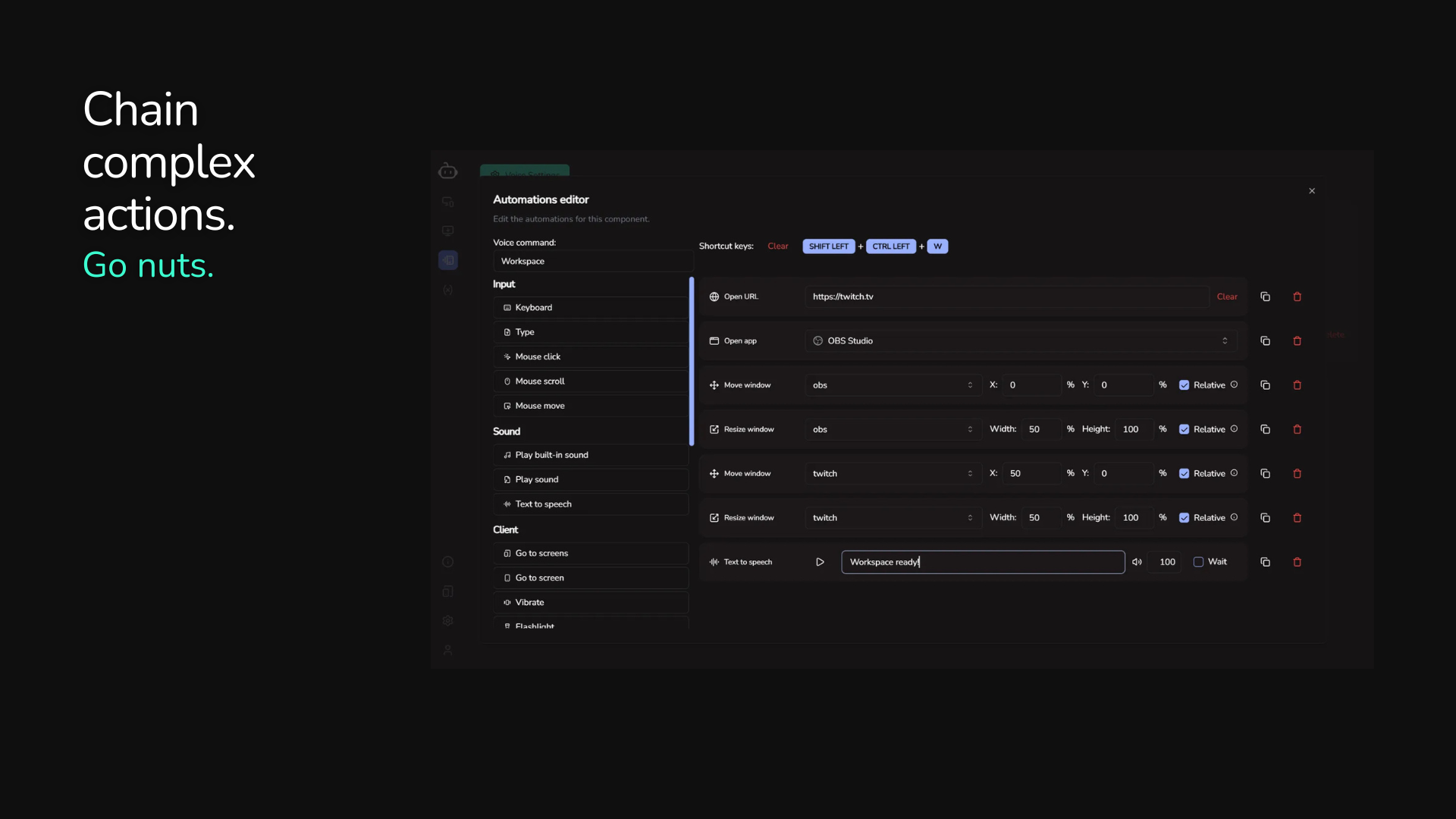Delete the Text to speech action

(1298, 562)
